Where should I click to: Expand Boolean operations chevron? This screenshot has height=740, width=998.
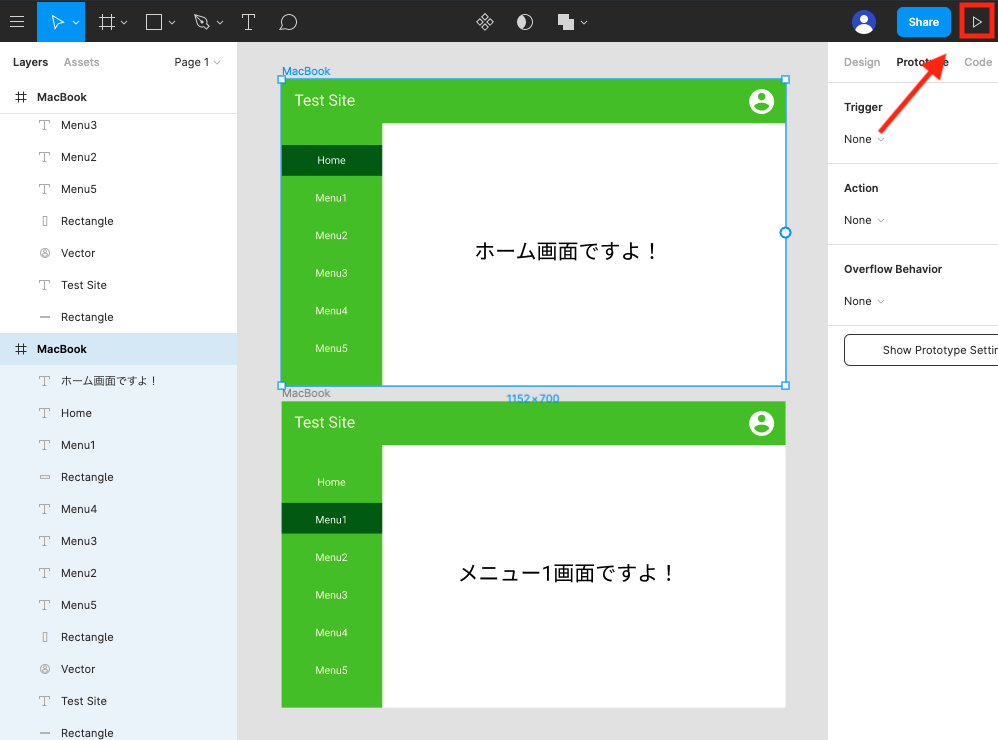coord(584,22)
